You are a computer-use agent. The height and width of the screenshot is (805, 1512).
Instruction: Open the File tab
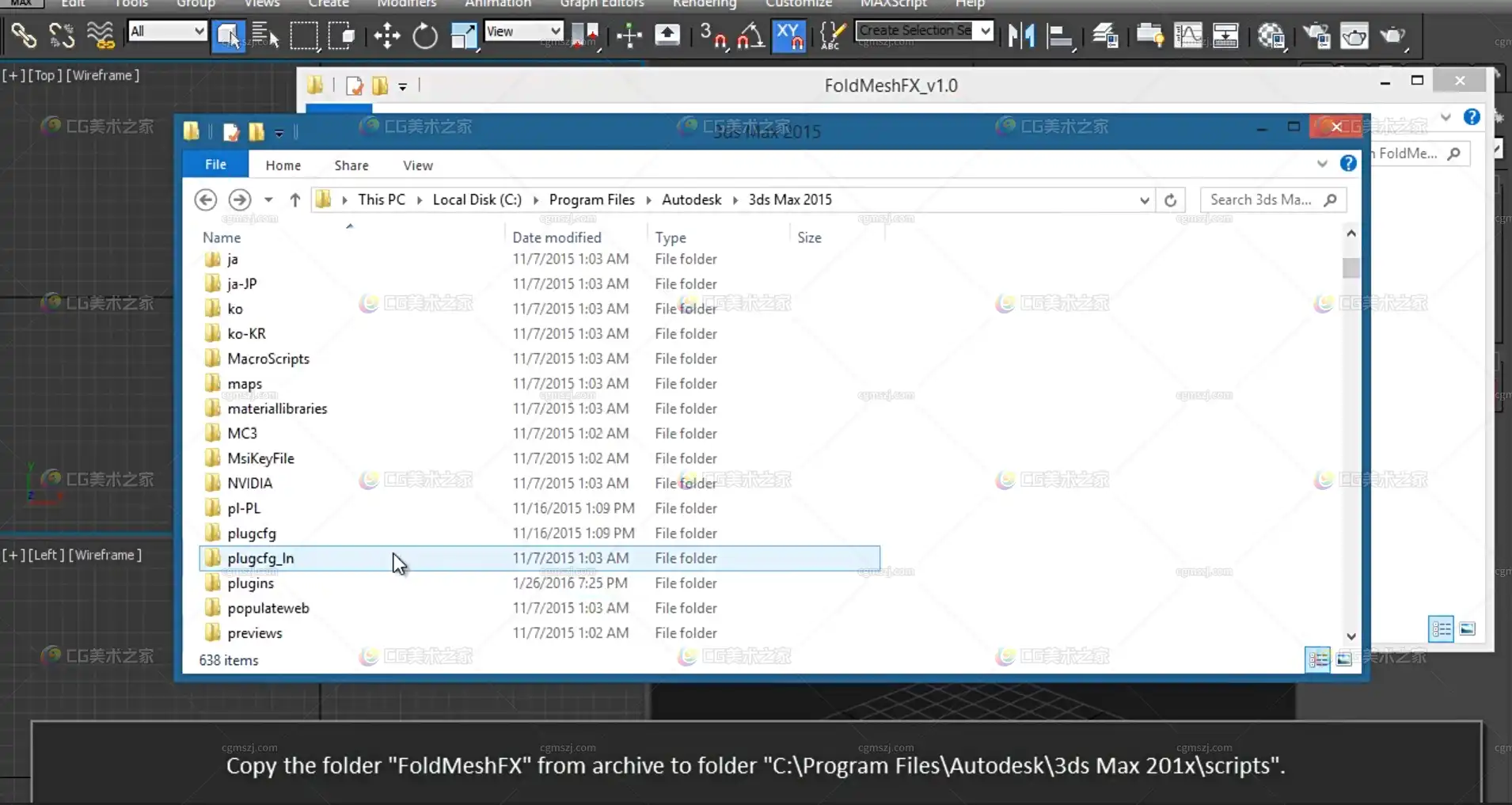point(215,164)
